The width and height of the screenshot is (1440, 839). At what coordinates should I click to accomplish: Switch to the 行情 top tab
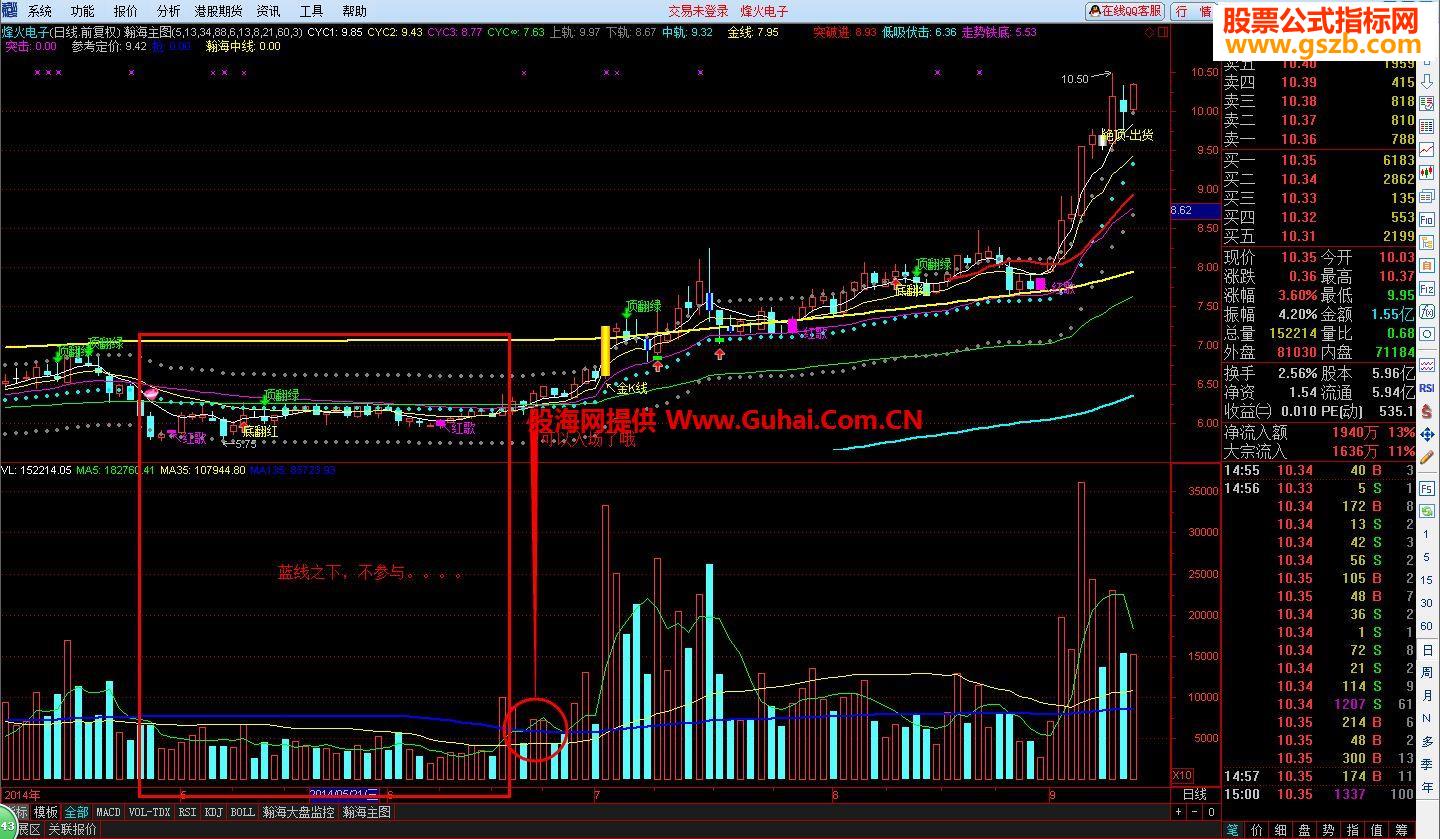pos(1193,11)
